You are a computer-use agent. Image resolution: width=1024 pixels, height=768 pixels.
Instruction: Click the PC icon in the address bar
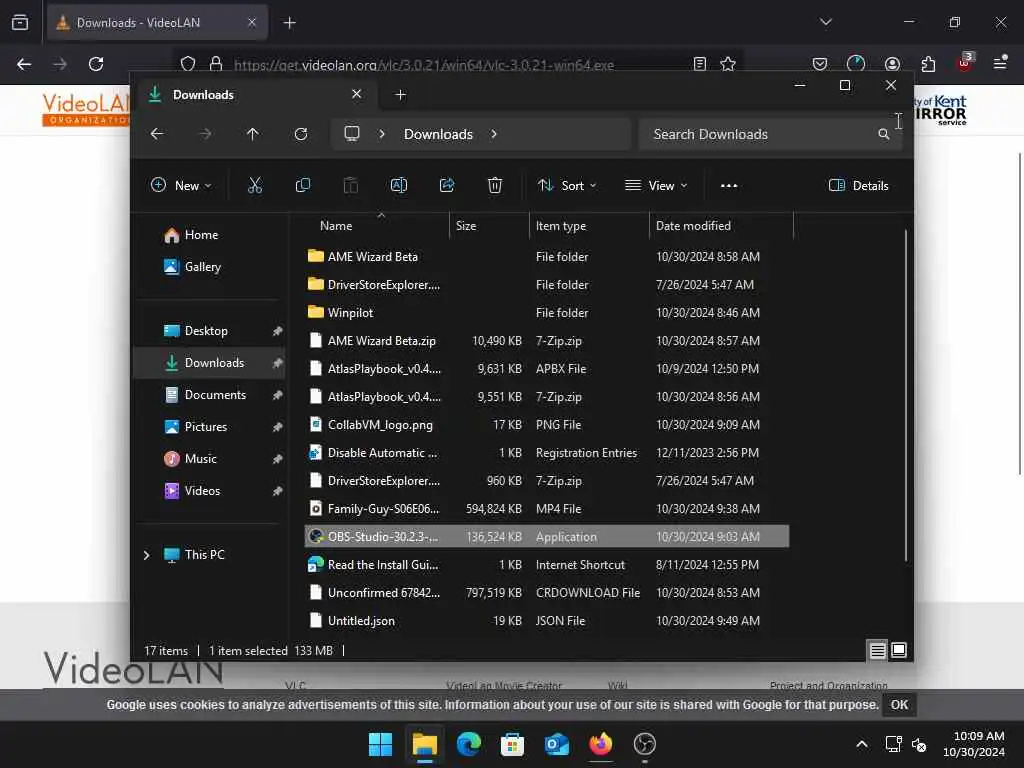click(x=352, y=134)
